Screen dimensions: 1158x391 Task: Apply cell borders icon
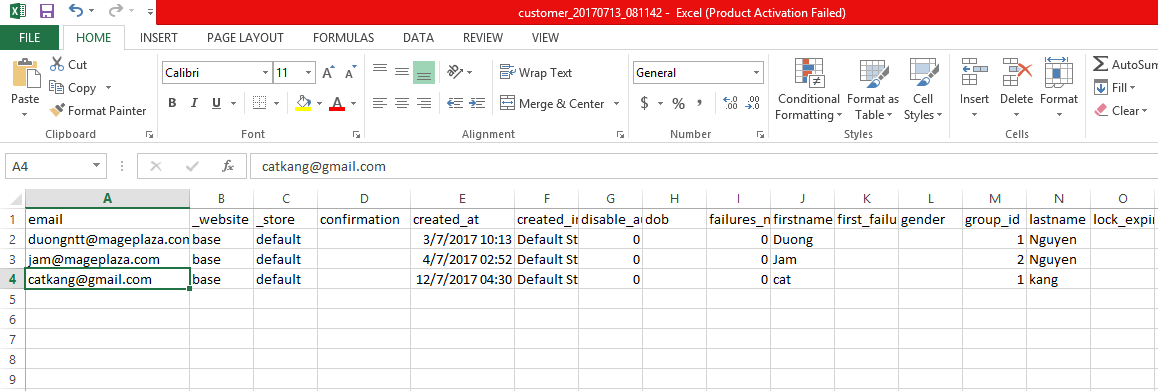coord(258,103)
